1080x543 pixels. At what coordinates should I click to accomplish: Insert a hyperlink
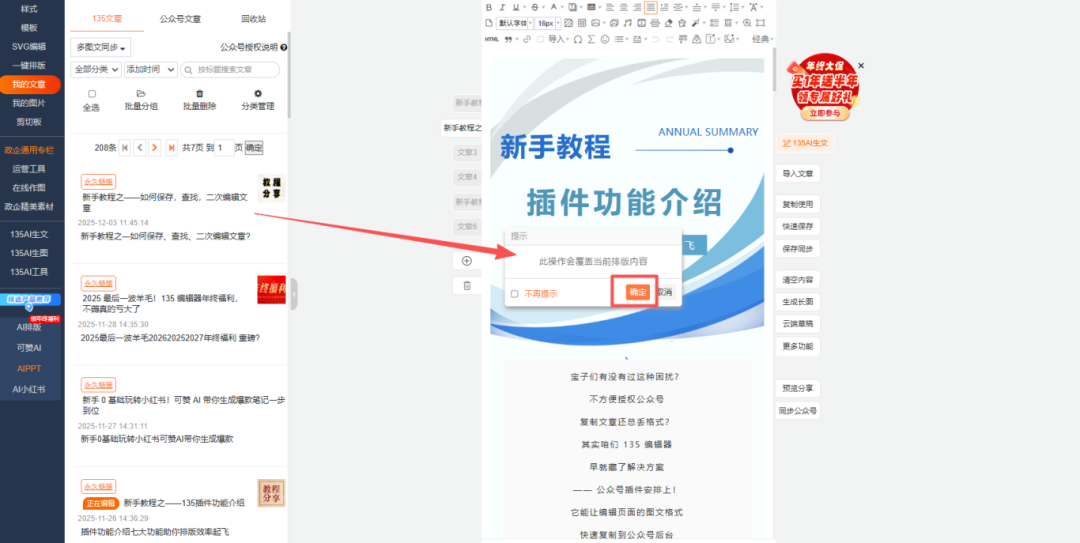(x=527, y=39)
